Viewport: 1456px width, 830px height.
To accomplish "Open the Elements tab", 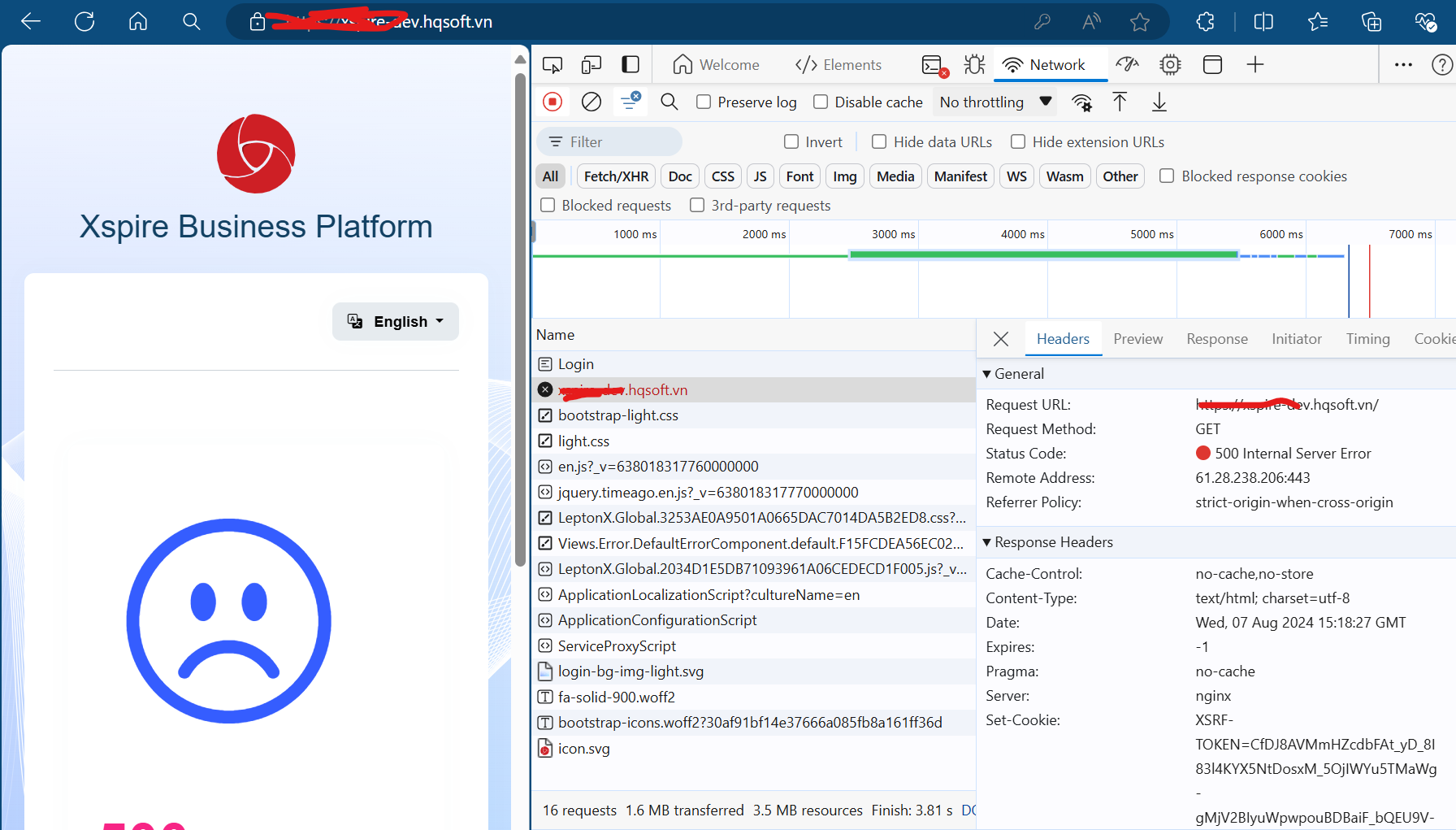I will click(x=838, y=65).
